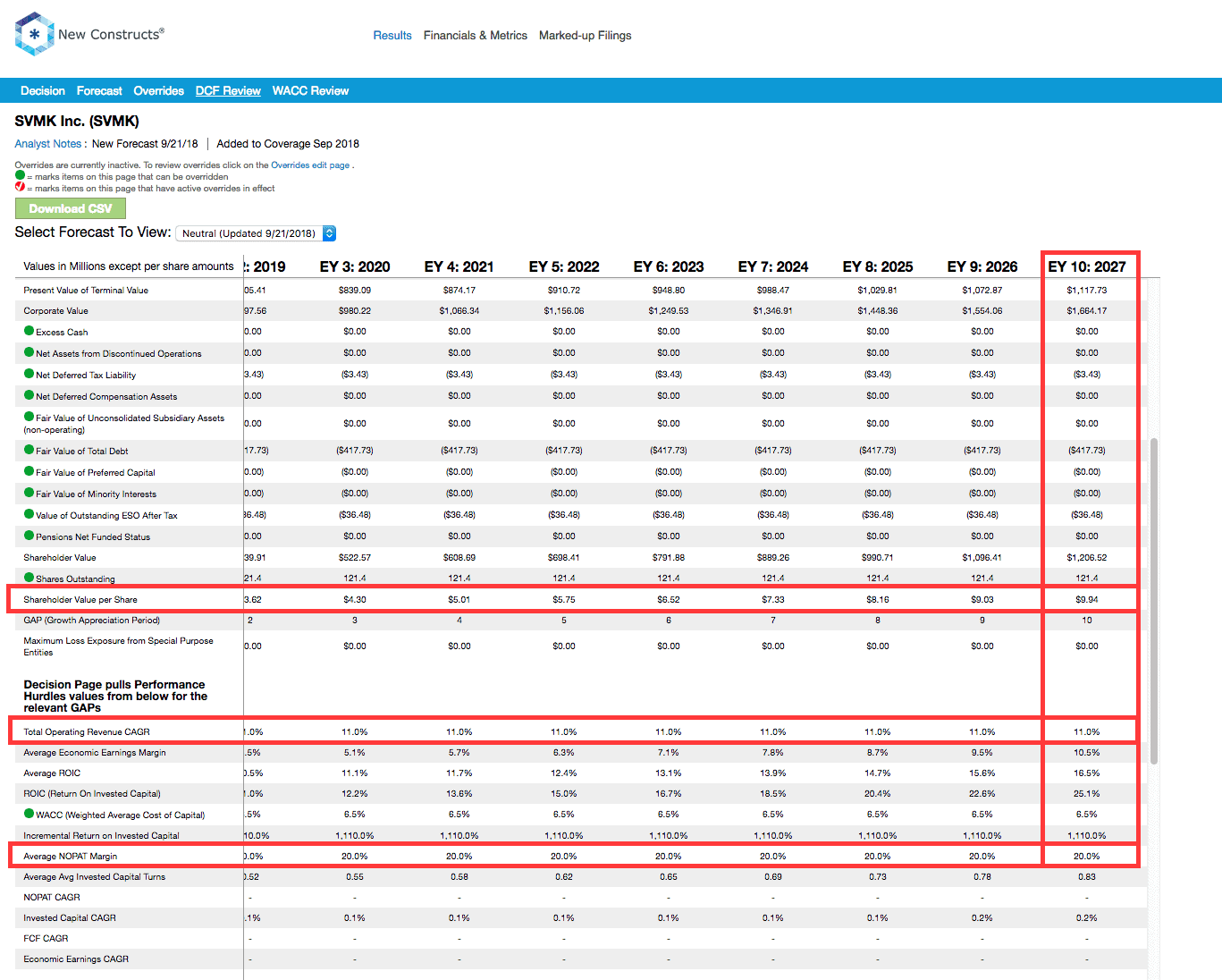
Task: Click red check legend icon for active overrides
Action: pos(20,187)
